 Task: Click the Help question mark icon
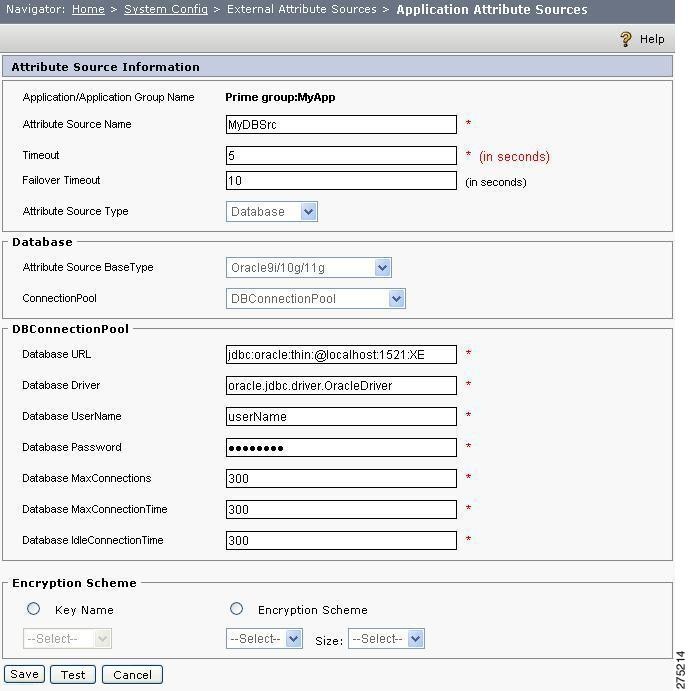click(626, 39)
